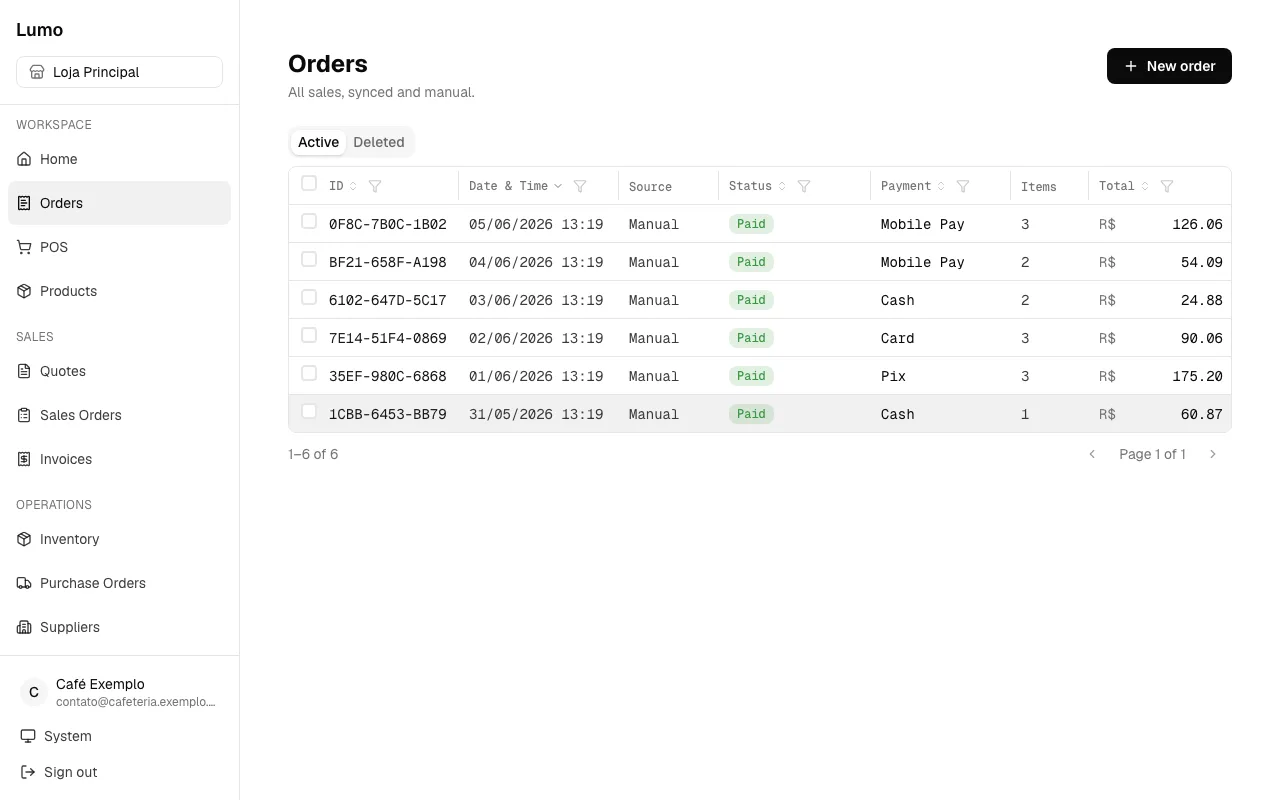Click the Pix payment cell
The width and height of the screenshot is (1280, 800).
893,376
